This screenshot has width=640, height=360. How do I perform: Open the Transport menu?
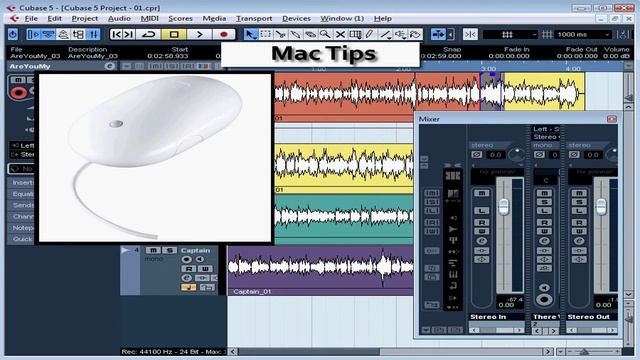254,18
